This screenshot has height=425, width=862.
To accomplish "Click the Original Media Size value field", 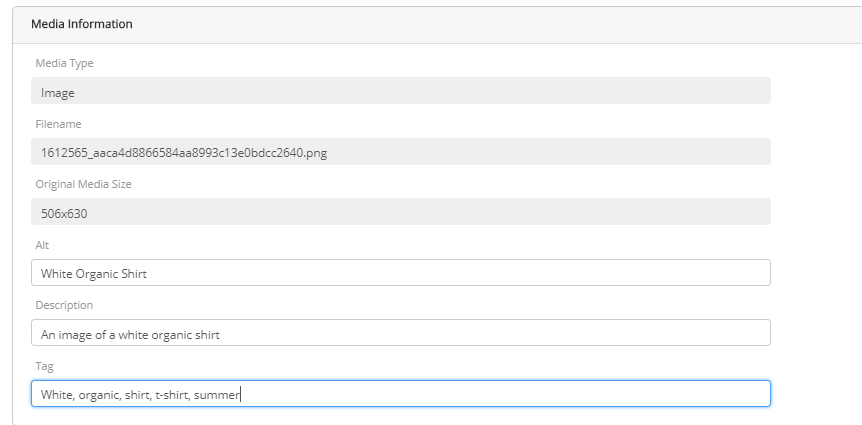I will (x=400, y=212).
